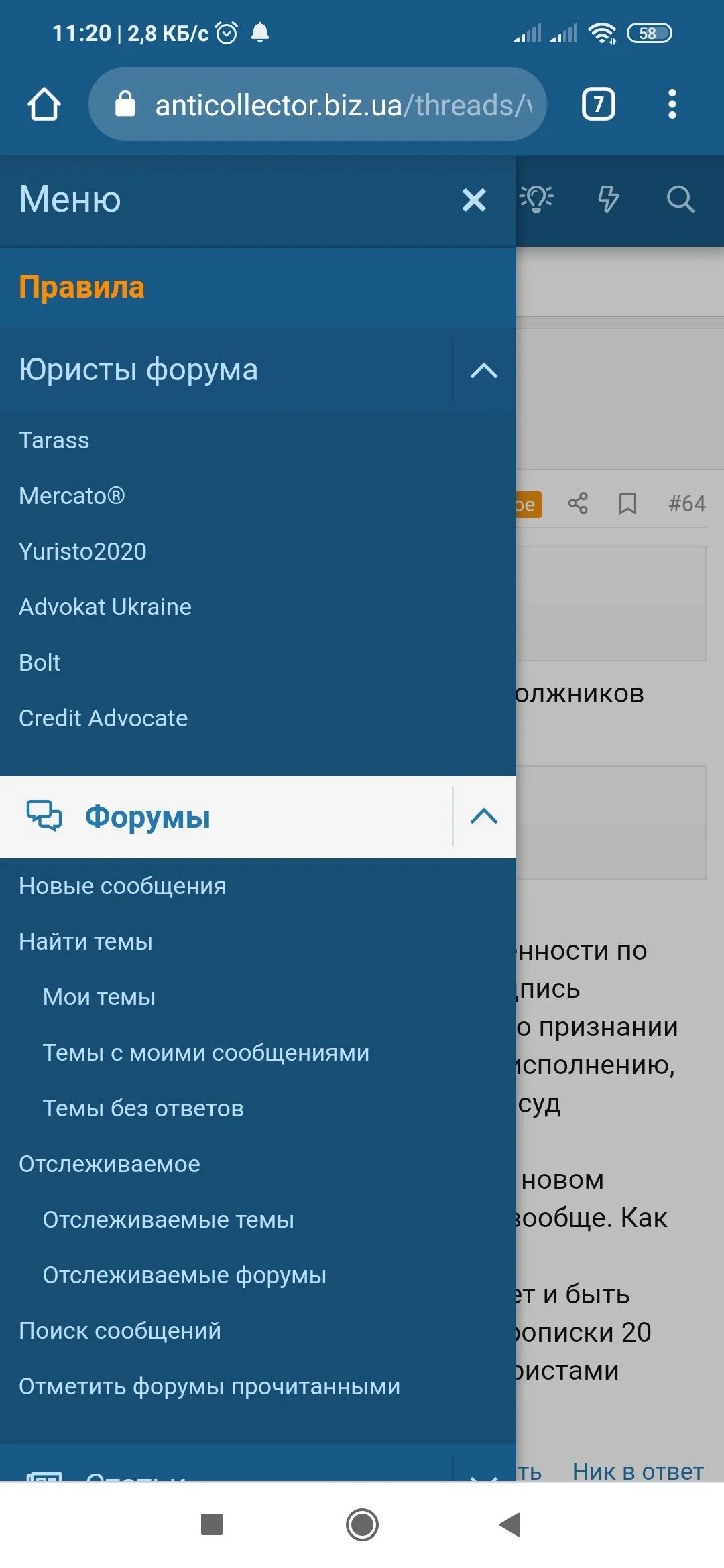Share post #64 via share icon
This screenshot has width=724, height=1568.
pos(578,503)
